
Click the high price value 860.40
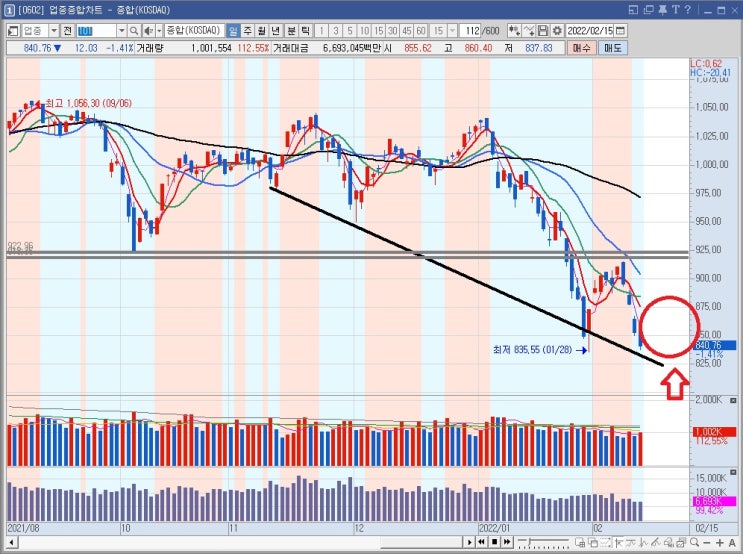(x=478, y=48)
